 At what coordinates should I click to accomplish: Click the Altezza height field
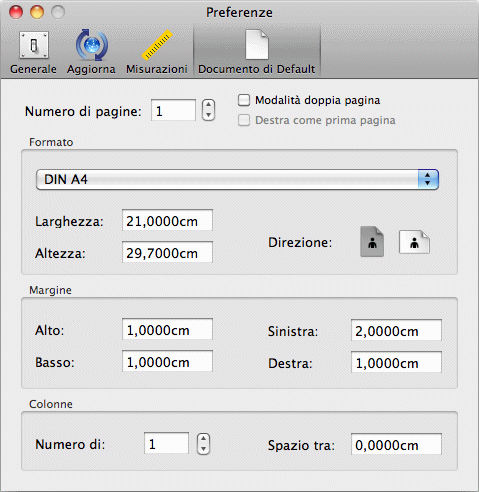point(167,252)
